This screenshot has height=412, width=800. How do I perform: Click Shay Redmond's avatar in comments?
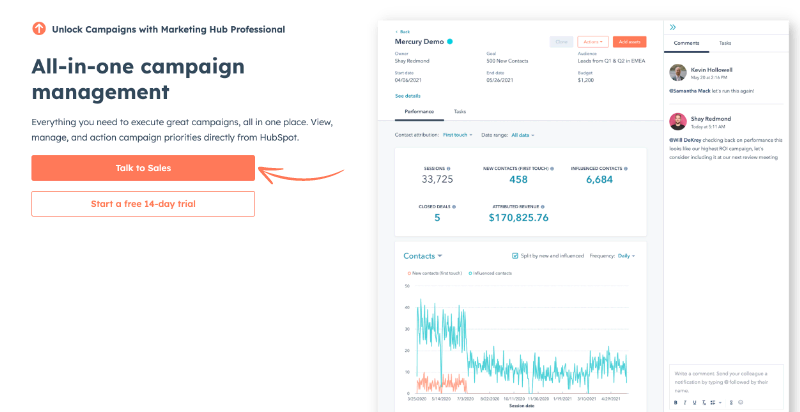[677, 121]
